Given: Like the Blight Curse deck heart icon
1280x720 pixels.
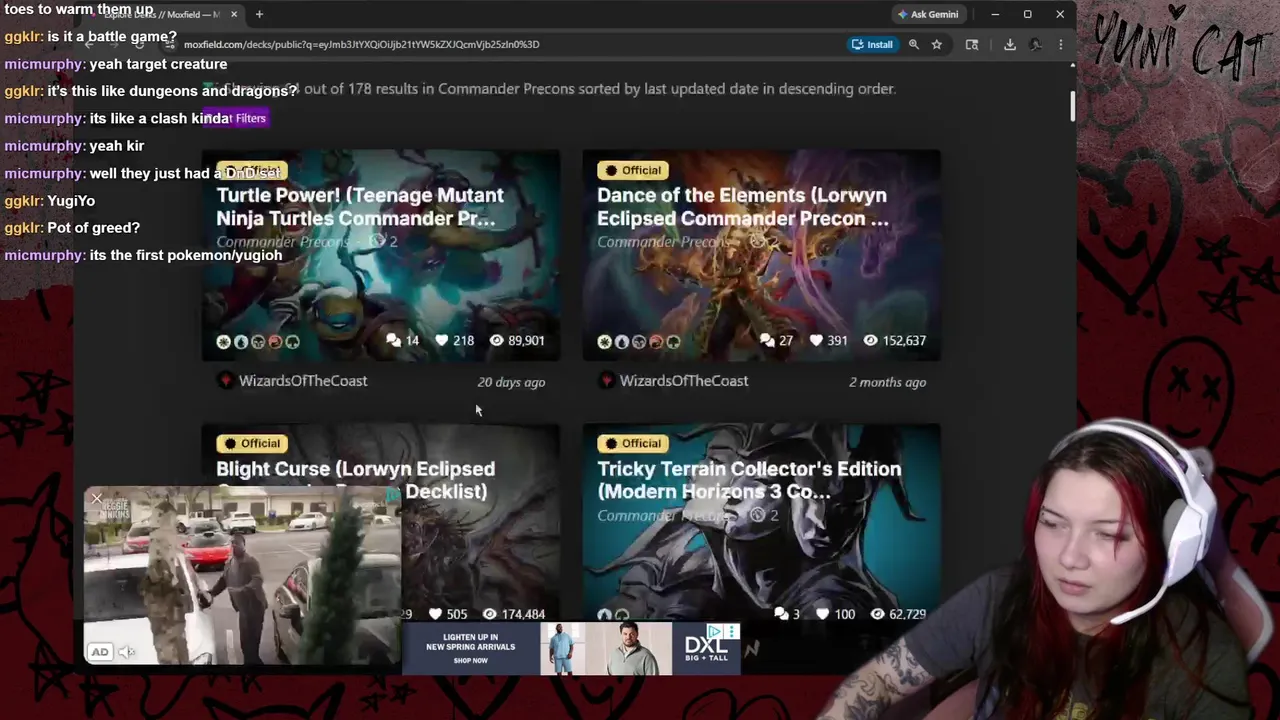Looking at the screenshot, I should pyautogui.click(x=435, y=614).
